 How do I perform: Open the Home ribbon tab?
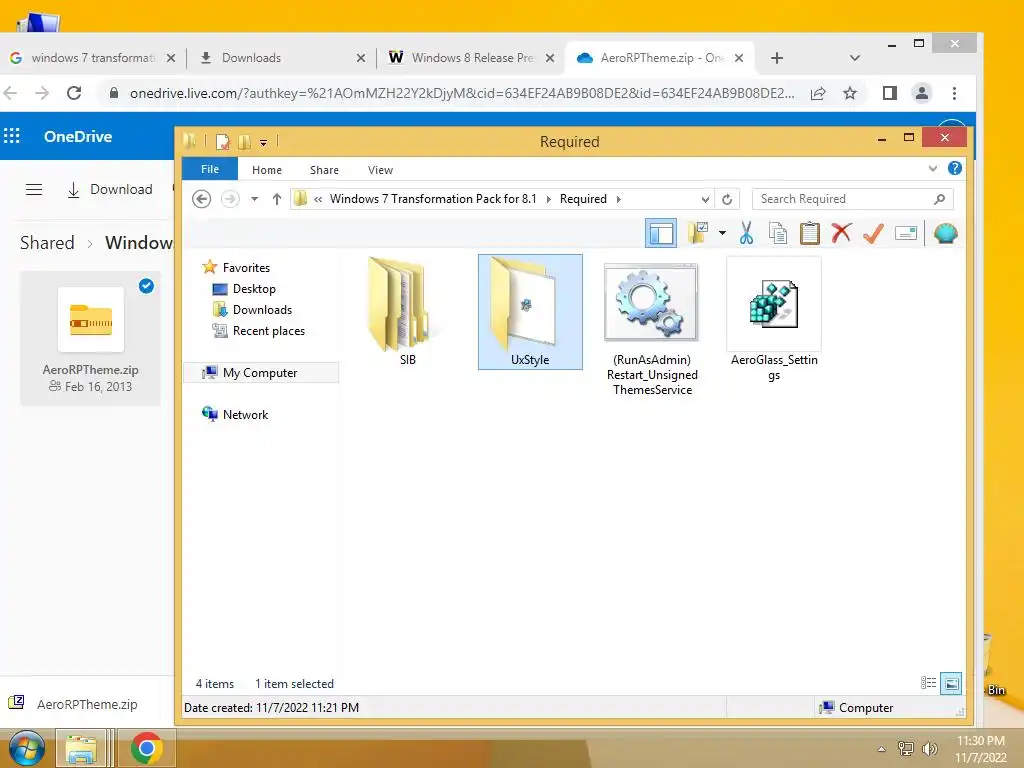click(x=266, y=170)
